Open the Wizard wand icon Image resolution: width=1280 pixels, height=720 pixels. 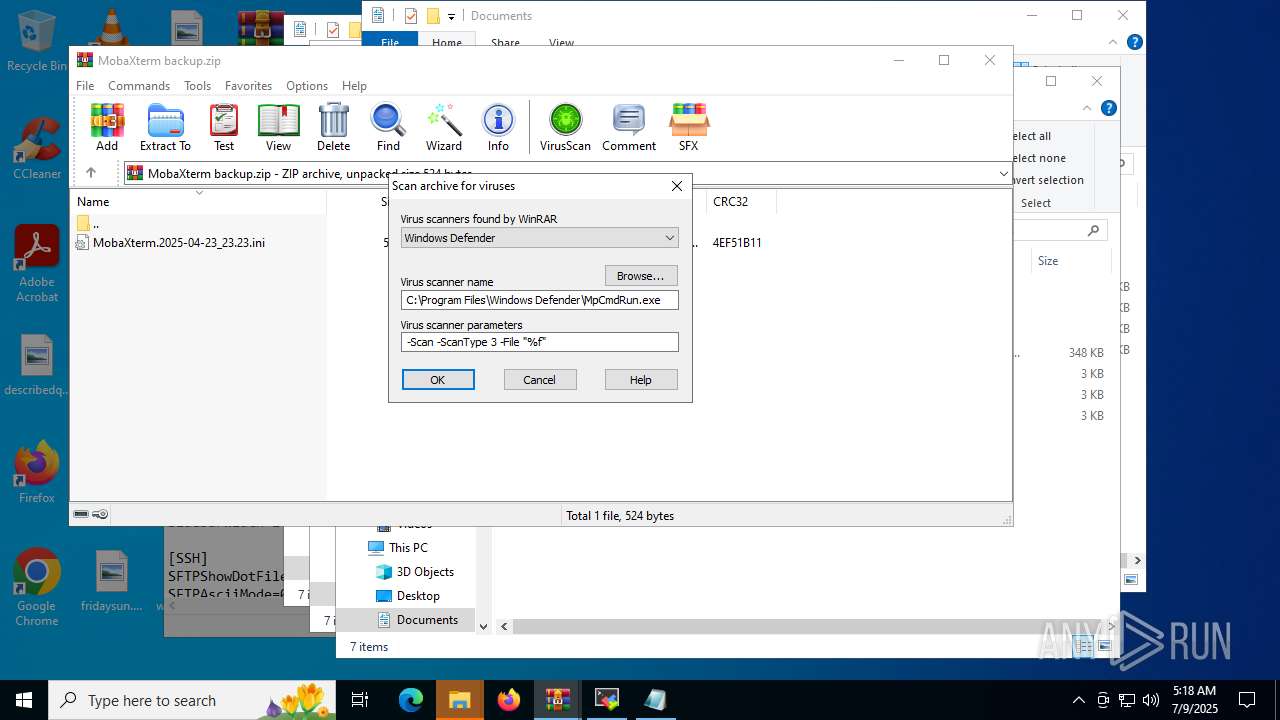point(444,127)
